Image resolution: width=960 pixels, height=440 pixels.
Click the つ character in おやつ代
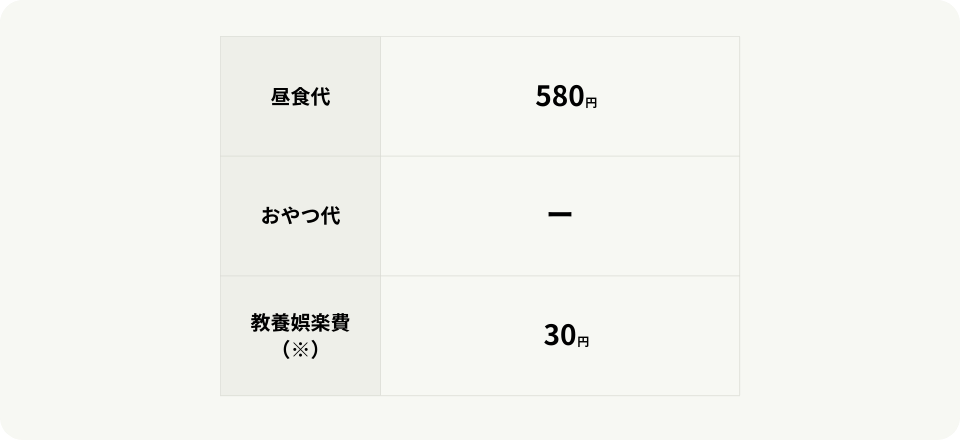[309, 216]
